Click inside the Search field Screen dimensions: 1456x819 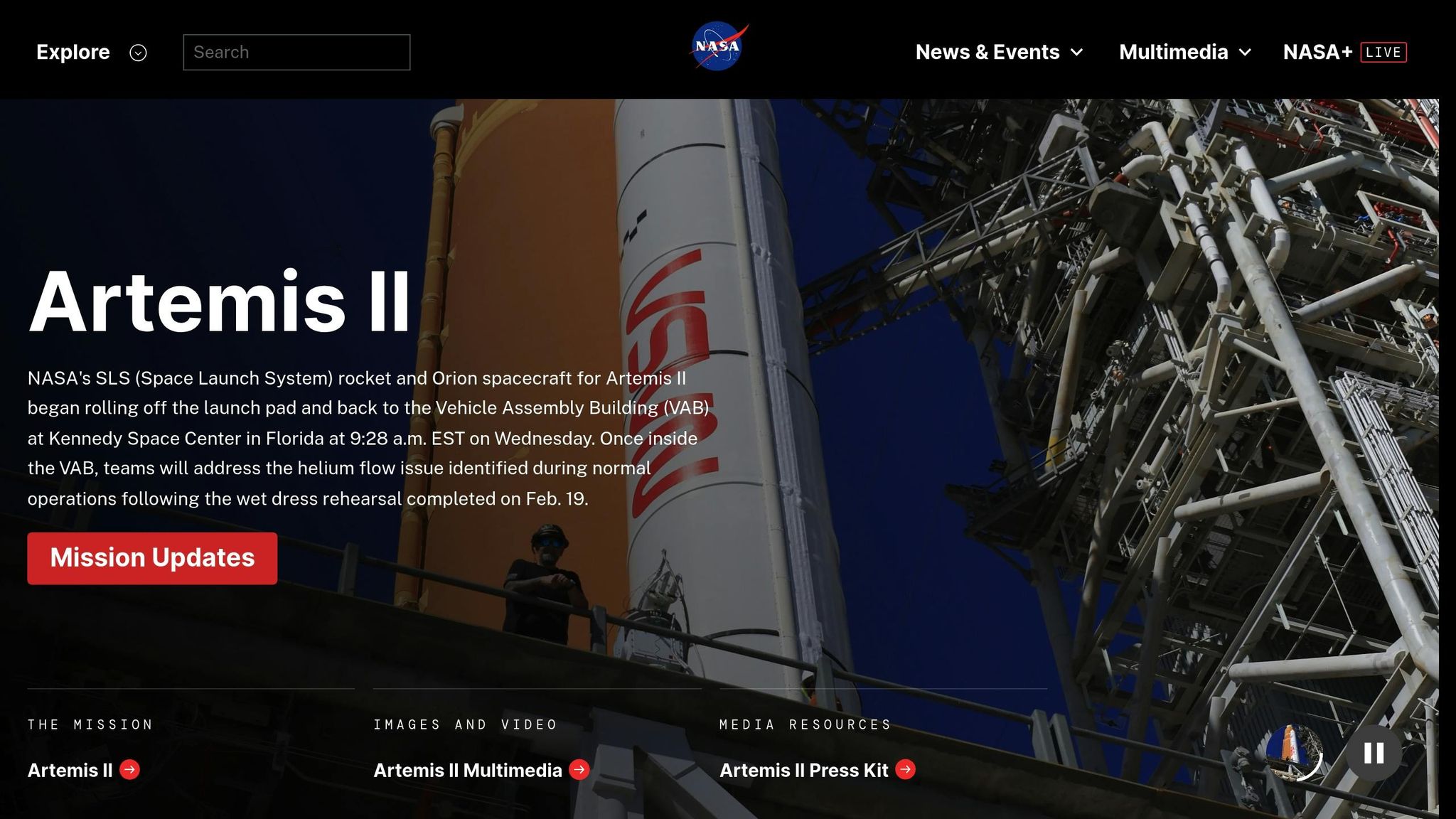tap(296, 52)
